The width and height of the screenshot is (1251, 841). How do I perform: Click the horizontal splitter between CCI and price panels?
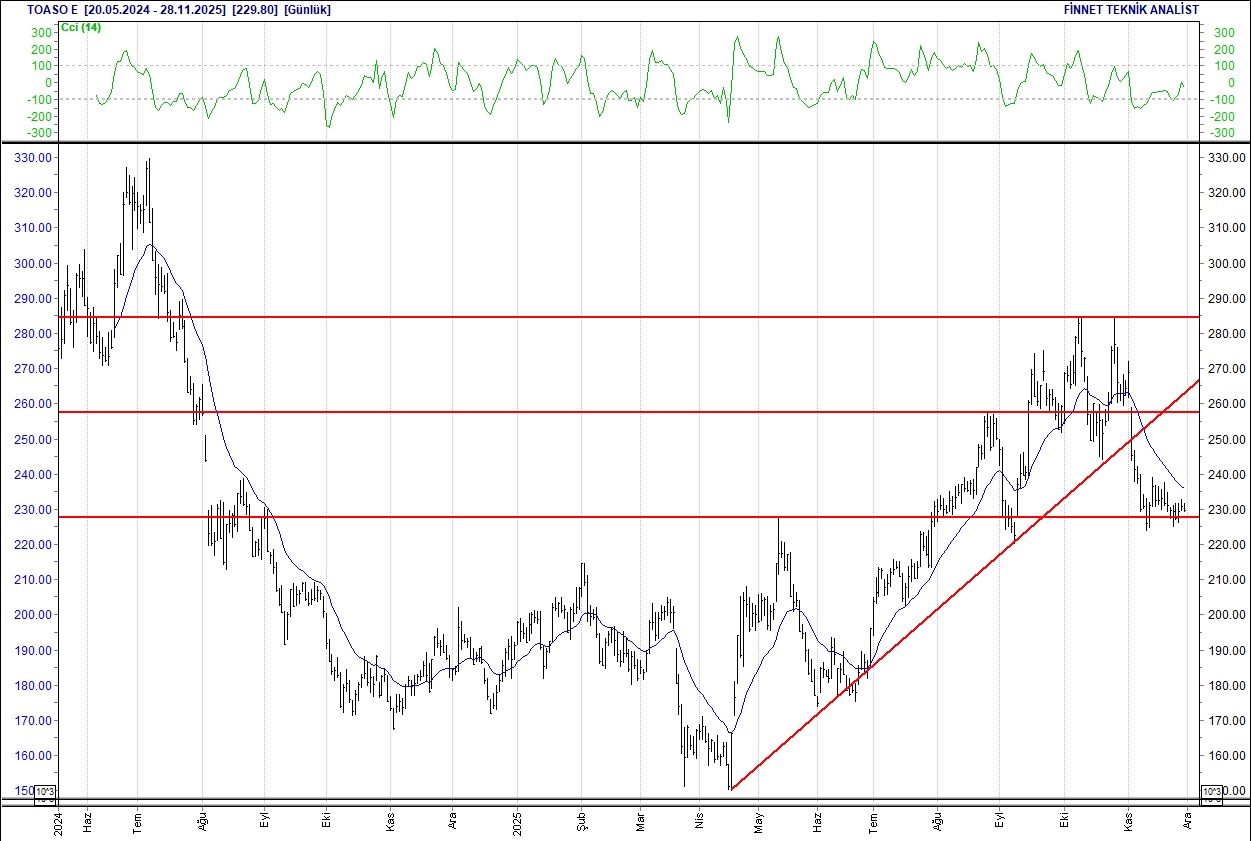[x=625, y=143]
